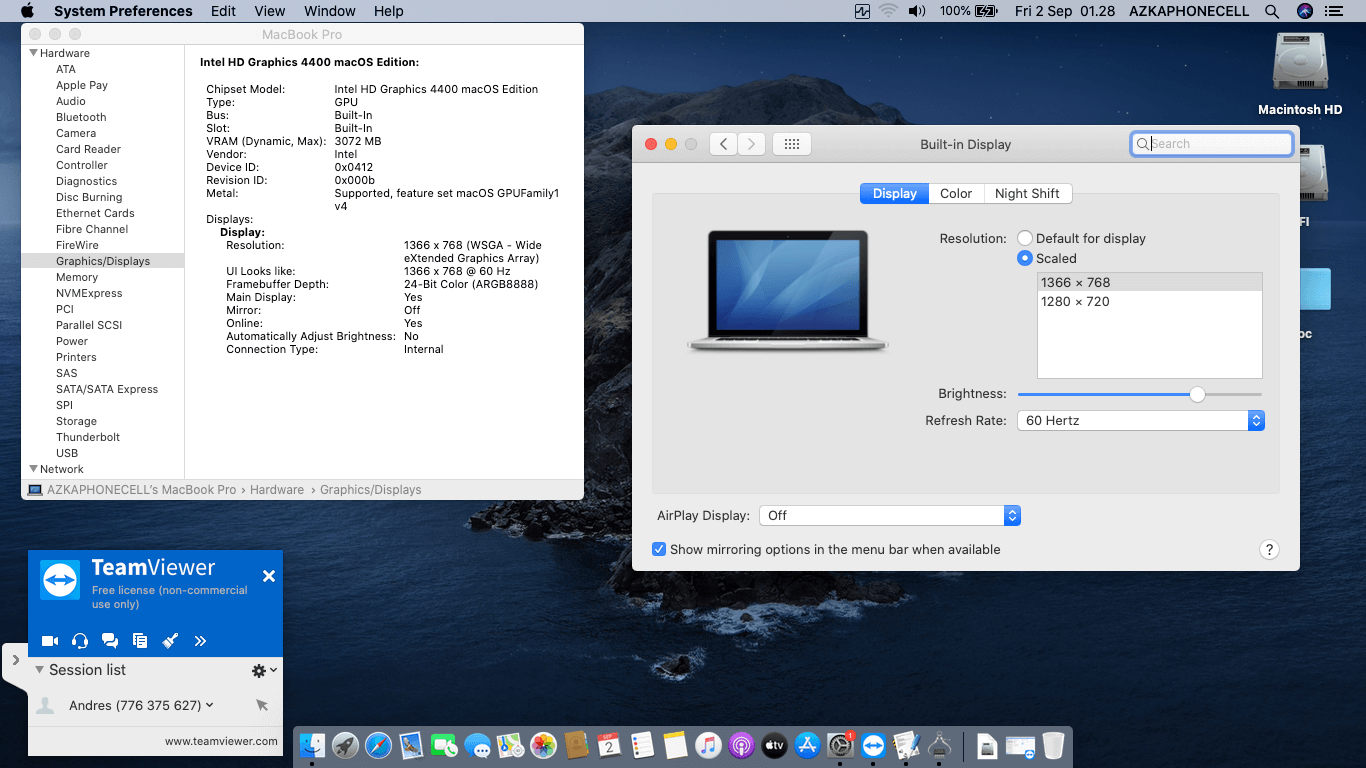Click the remote control cursor icon for Andres

pyautogui.click(x=262, y=706)
